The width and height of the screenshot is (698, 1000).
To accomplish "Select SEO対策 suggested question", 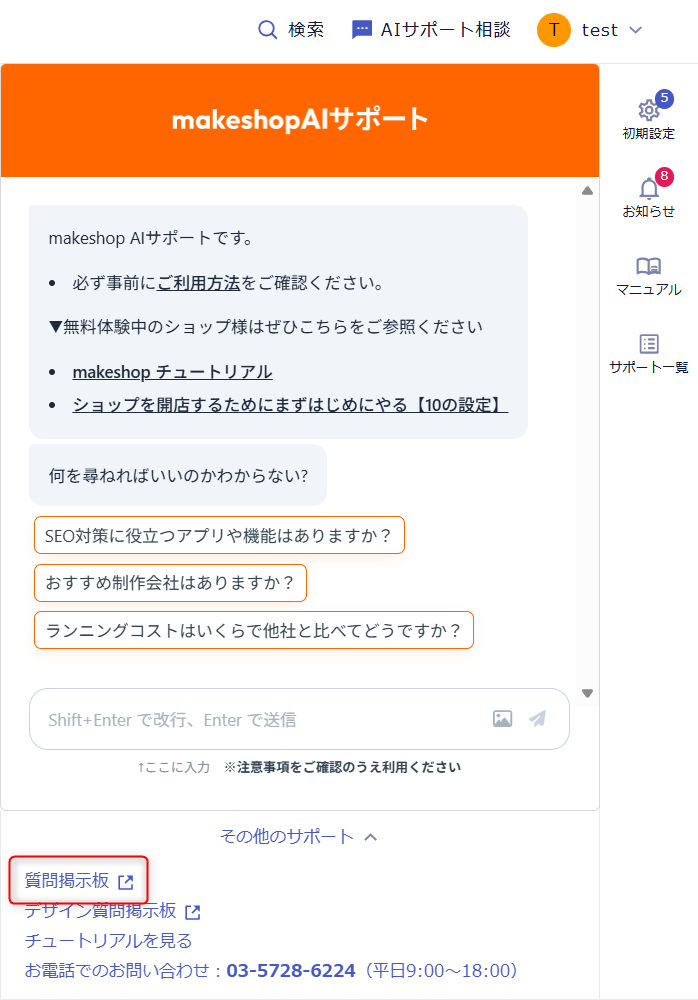I will tap(219, 535).
